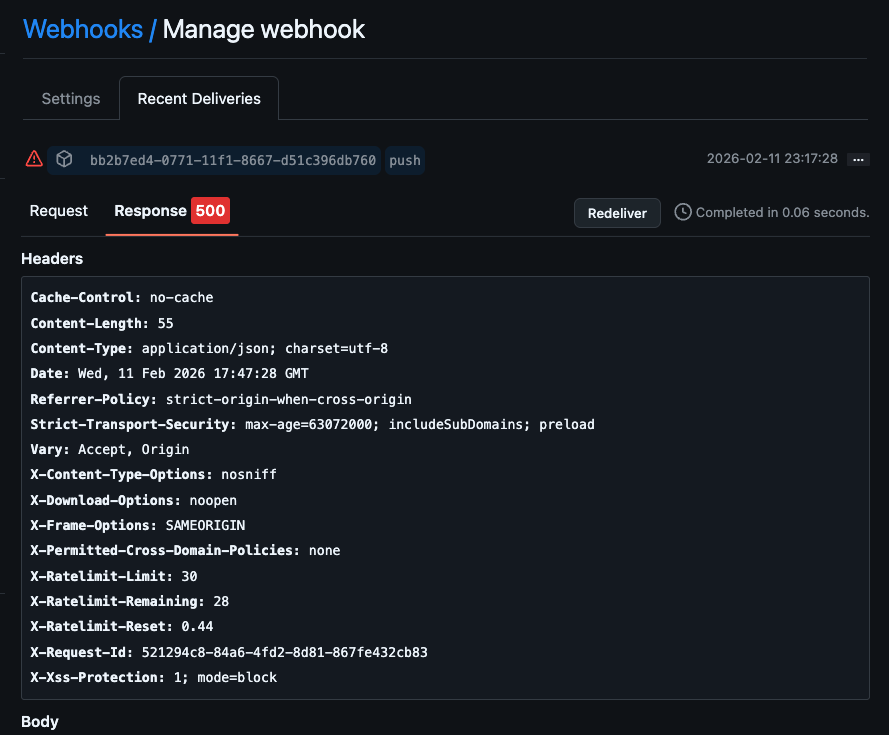Image resolution: width=889 pixels, height=735 pixels.
Task: Click the Completed in 0.06 seconds text
Action: [782, 212]
